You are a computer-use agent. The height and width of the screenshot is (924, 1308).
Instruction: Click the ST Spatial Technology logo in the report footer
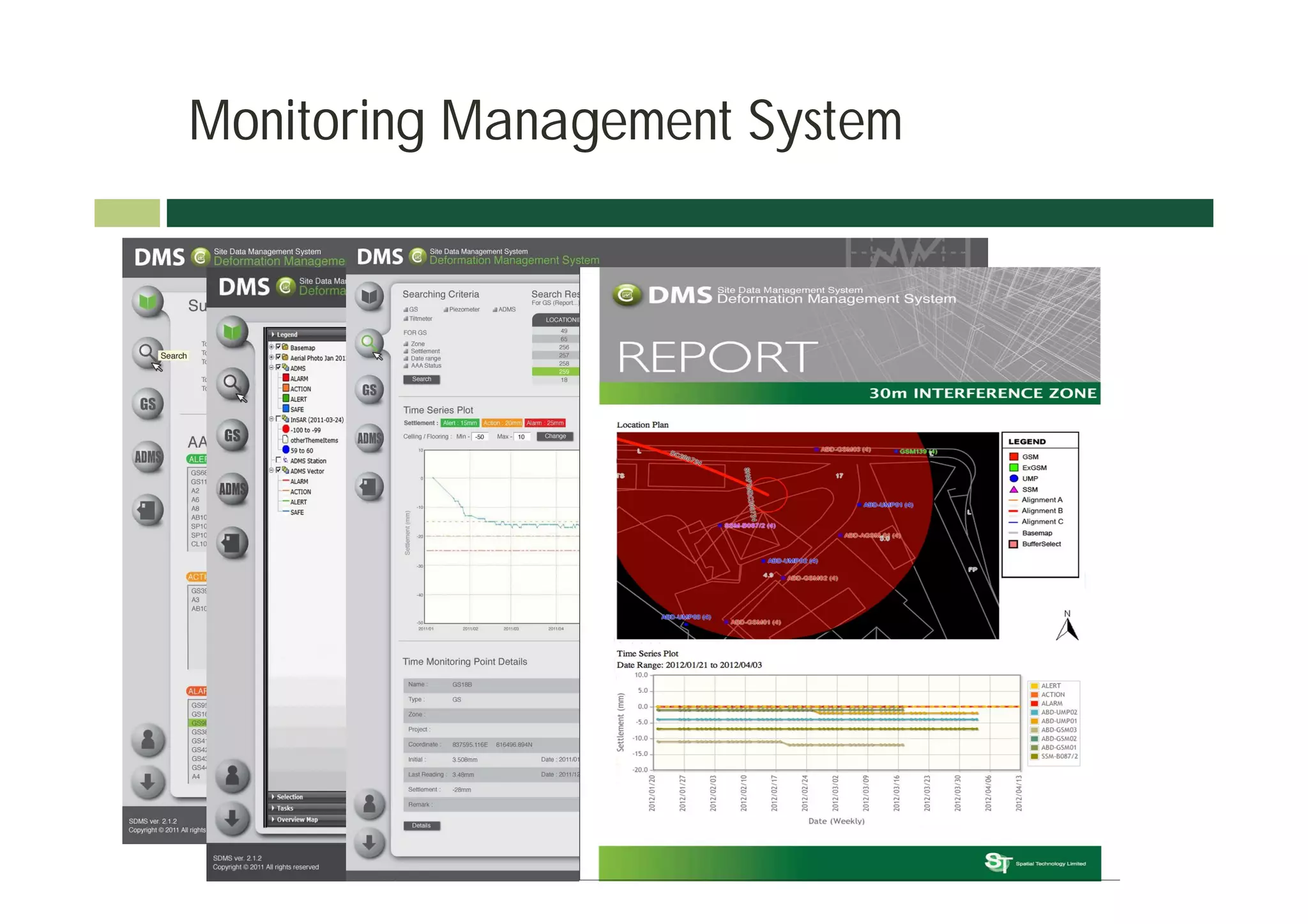[998, 863]
